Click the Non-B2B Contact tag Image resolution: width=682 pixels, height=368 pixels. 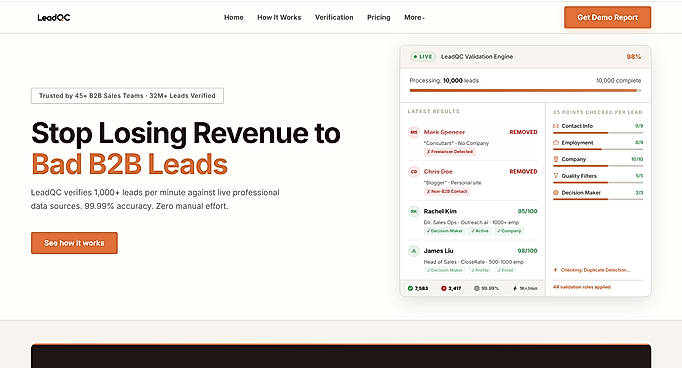pos(447,191)
